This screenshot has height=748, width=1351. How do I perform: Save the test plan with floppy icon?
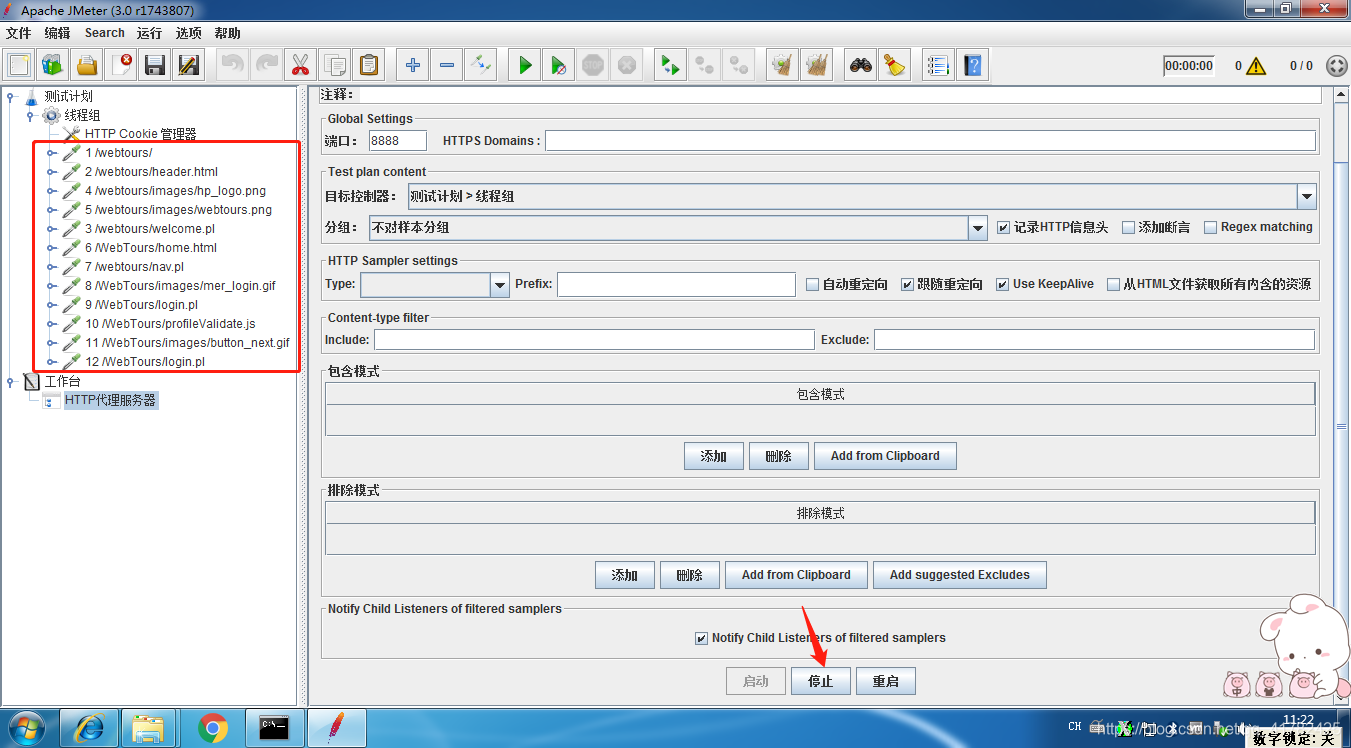pos(155,65)
